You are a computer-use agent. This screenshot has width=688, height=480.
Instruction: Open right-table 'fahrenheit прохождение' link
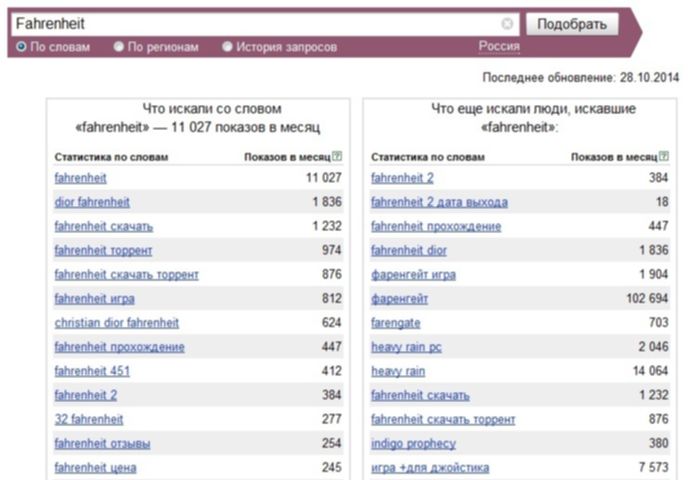(x=436, y=226)
